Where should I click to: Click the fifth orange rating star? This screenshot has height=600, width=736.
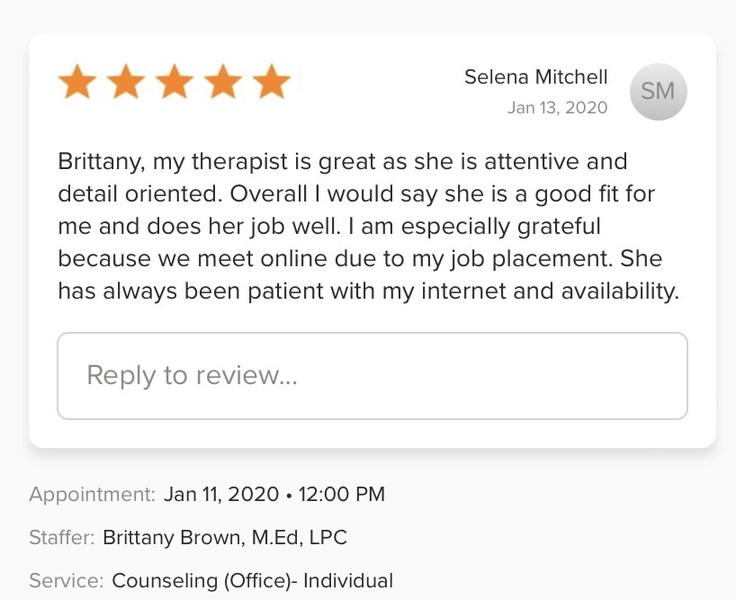tap(270, 83)
